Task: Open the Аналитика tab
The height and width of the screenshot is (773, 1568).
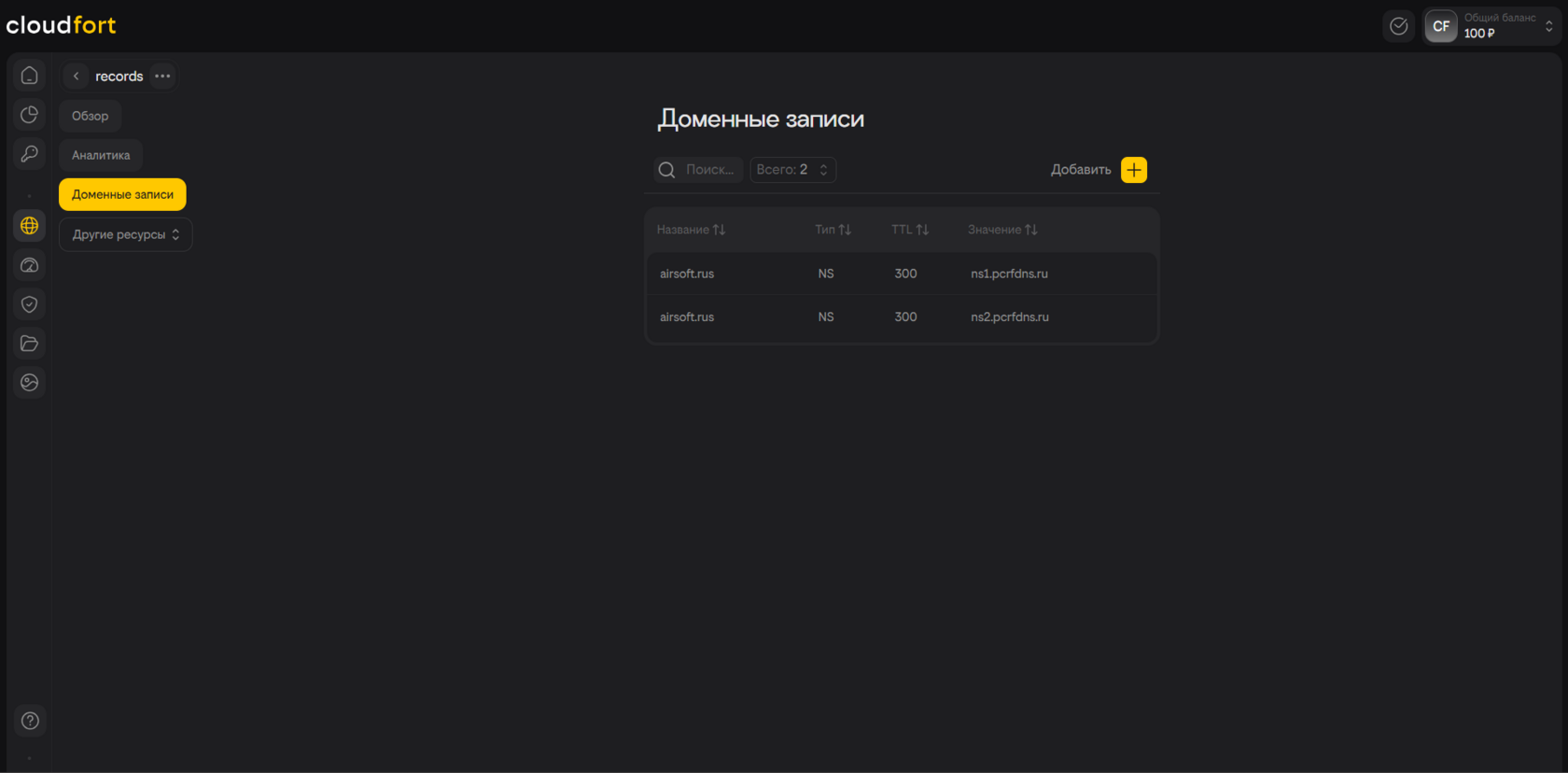Action: [x=101, y=155]
